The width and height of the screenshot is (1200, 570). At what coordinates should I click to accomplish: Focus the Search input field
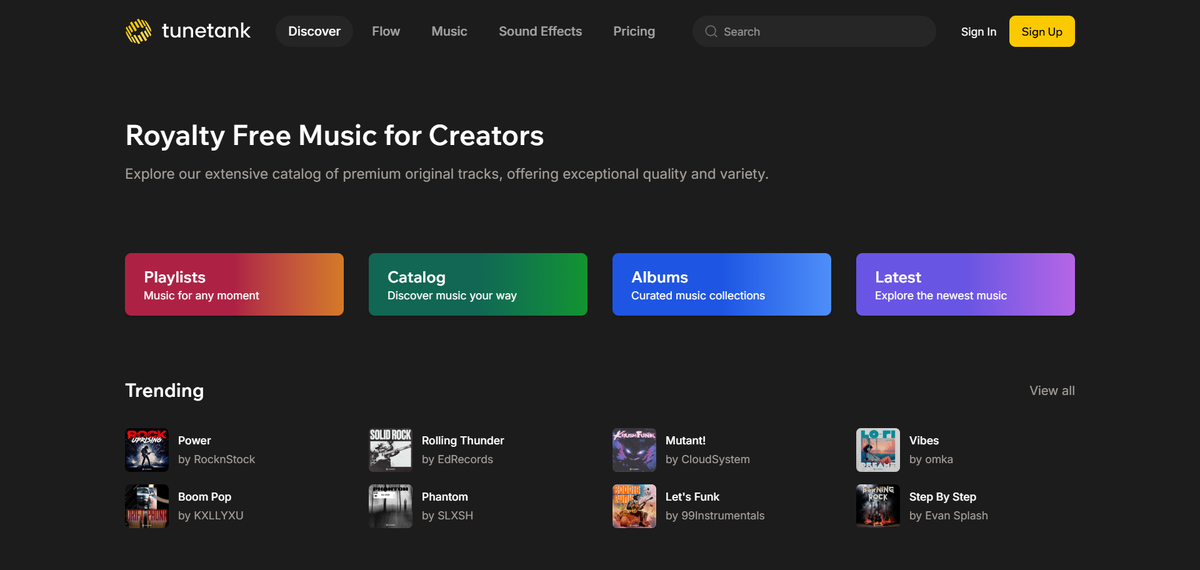point(814,32)
